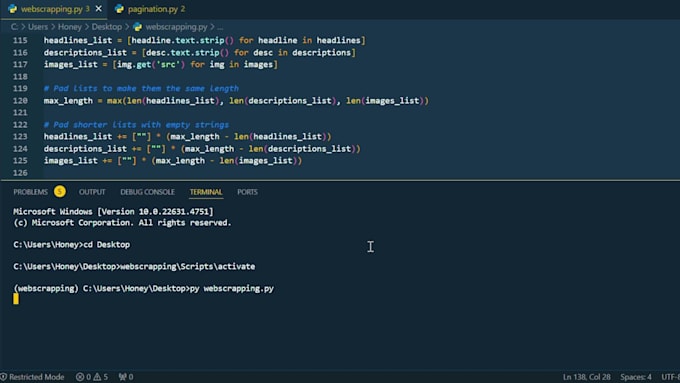Click the Restricted Mode status item
The width and height of the screenshot is (680, 383).
pos(32,377)
